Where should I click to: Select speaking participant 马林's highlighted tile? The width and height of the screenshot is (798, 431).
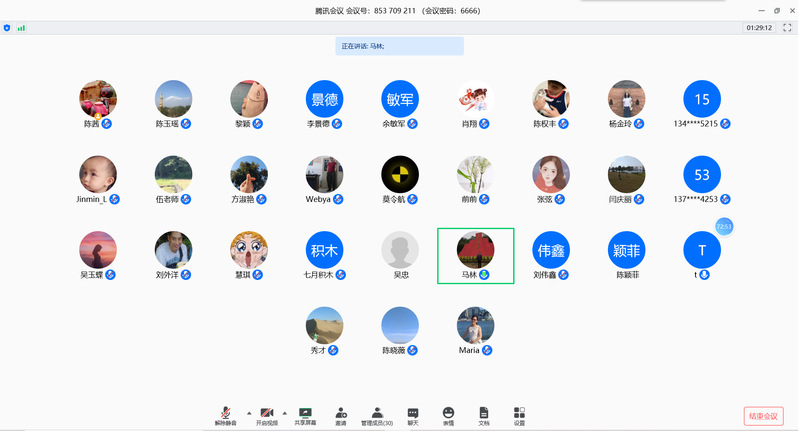tap(476, 255)
